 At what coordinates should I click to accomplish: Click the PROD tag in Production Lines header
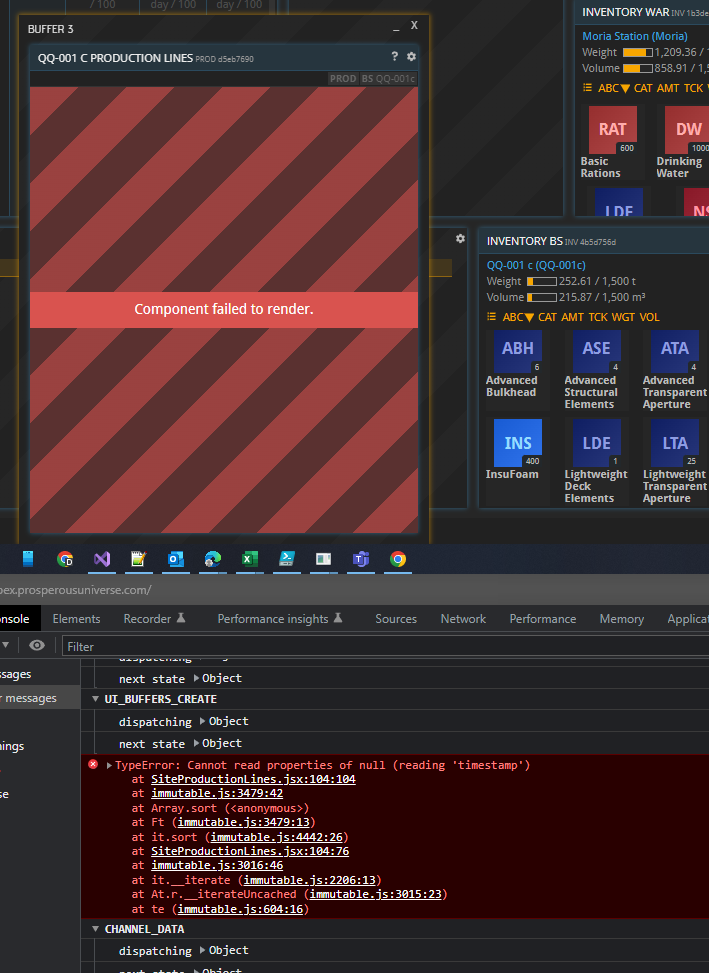click(x=343, y=79)
